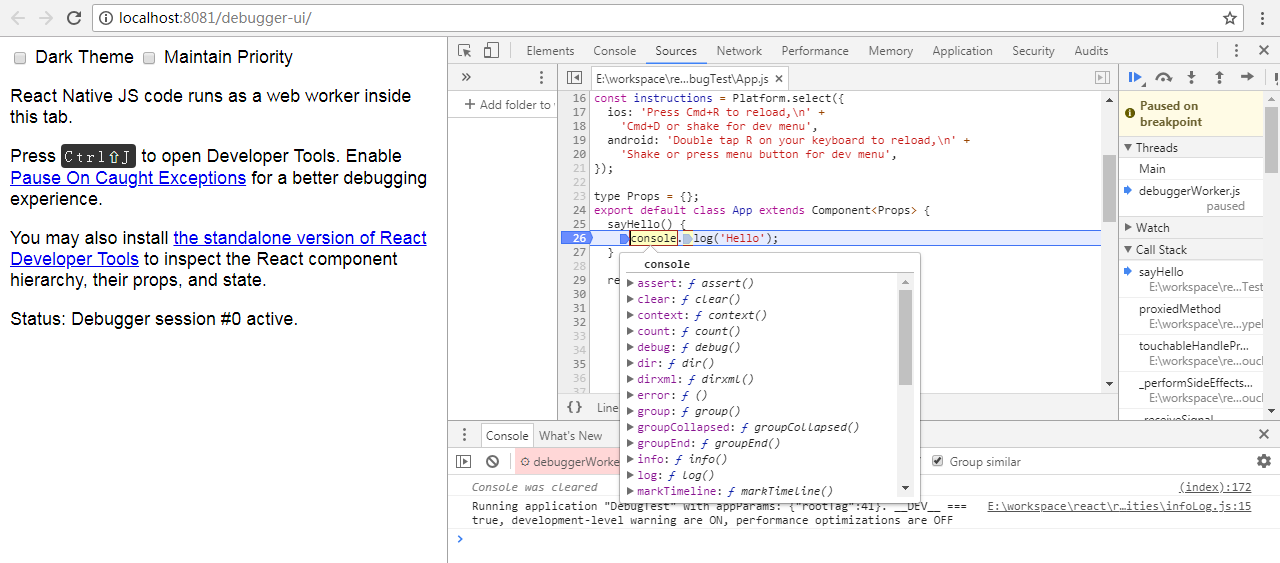Pretty-print the source with braces icon
Viewport: 1280px width, 563px height.
pos(574,407)
